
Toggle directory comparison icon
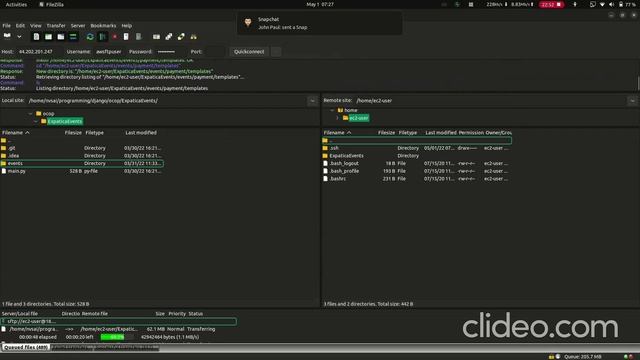point(169,37)
